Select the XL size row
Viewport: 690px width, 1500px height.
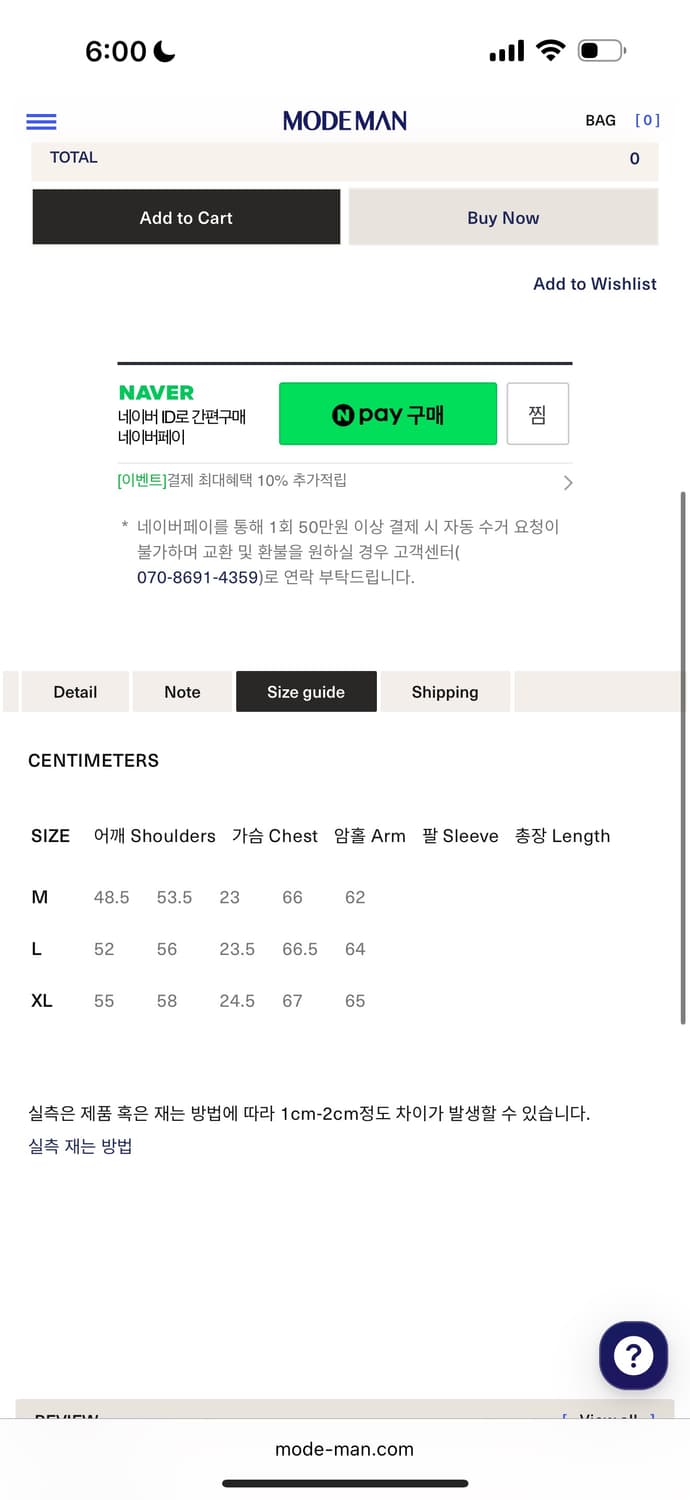click(41, 1000)
